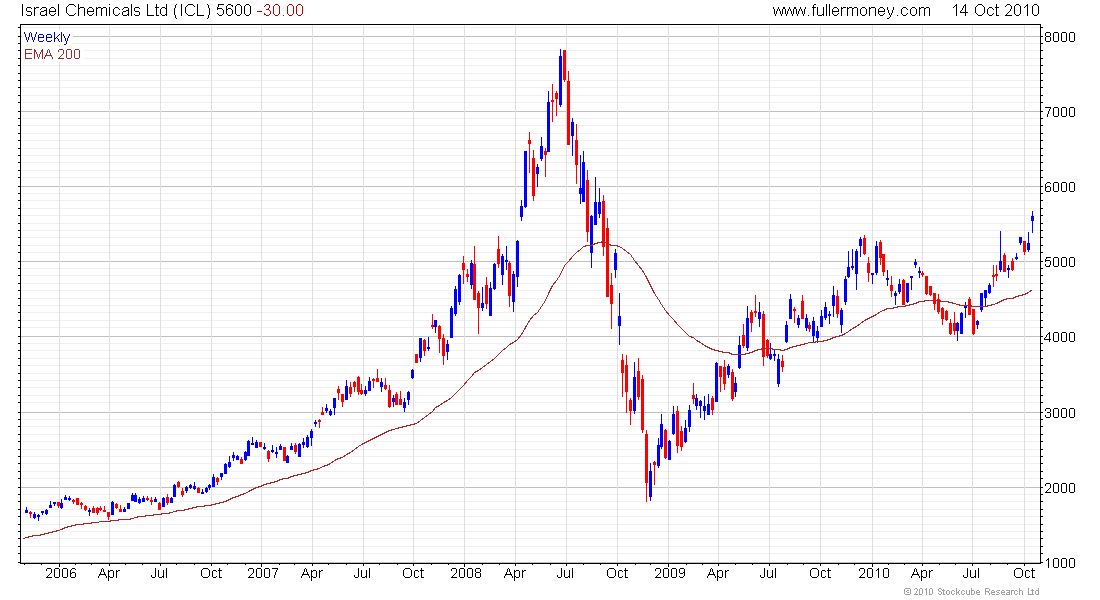Image resolution: width=1100 pixels, height=600 pixels.
Task: Click the '2008' year label on time axis
Action: pos(466,573)
